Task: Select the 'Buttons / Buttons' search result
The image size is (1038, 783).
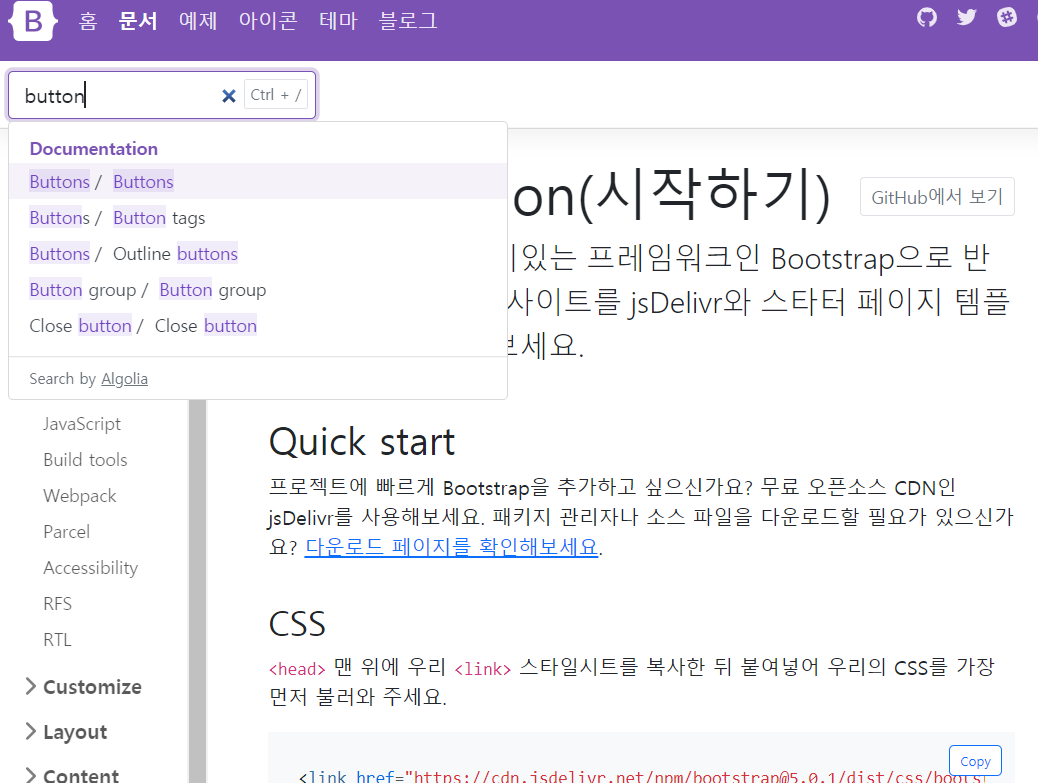Action: click(258, 181)
